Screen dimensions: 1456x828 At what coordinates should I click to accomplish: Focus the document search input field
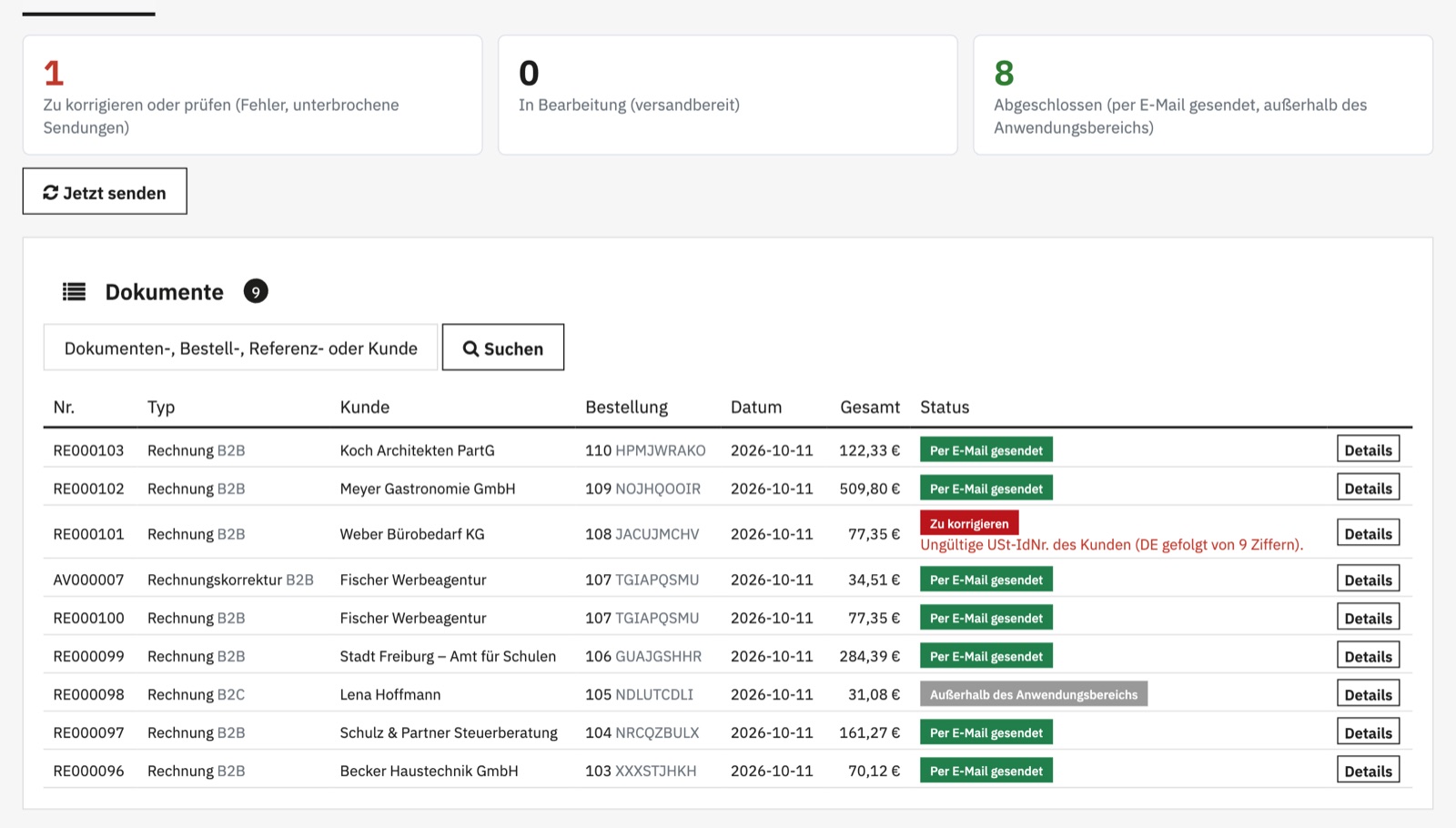240,348
